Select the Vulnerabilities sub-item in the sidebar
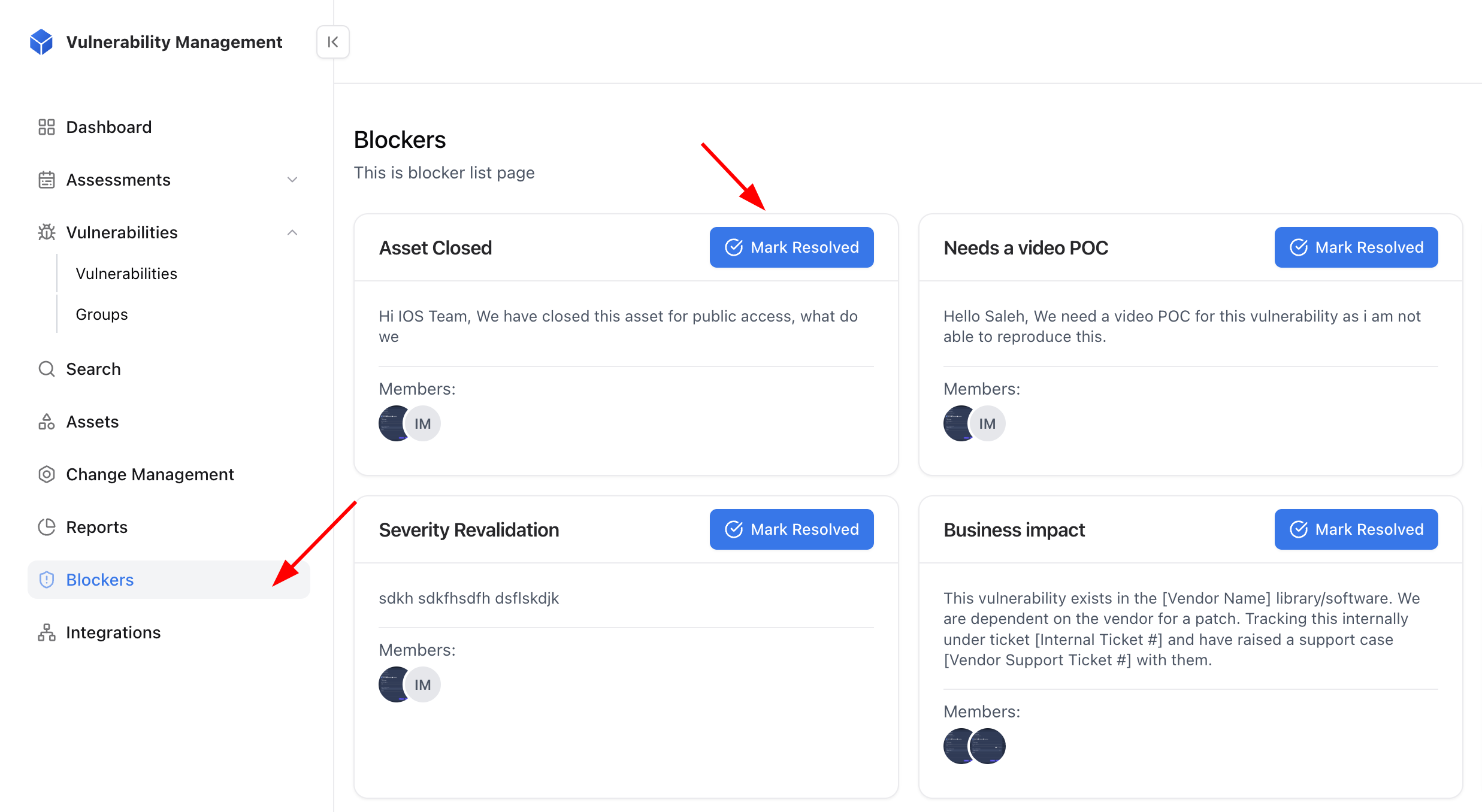This screenshot has width=1482, height=812. click(x=126, y=273)
